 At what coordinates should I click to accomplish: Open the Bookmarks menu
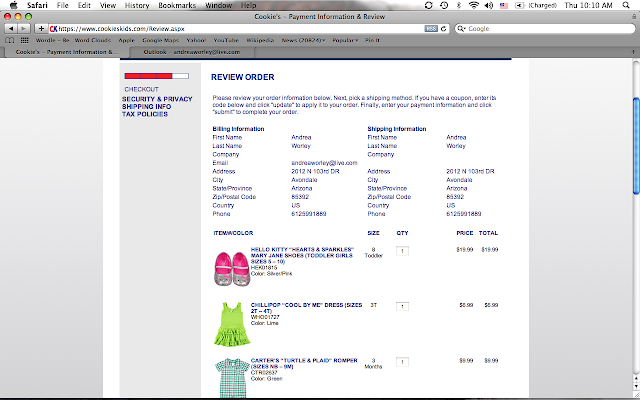point(177,5)
